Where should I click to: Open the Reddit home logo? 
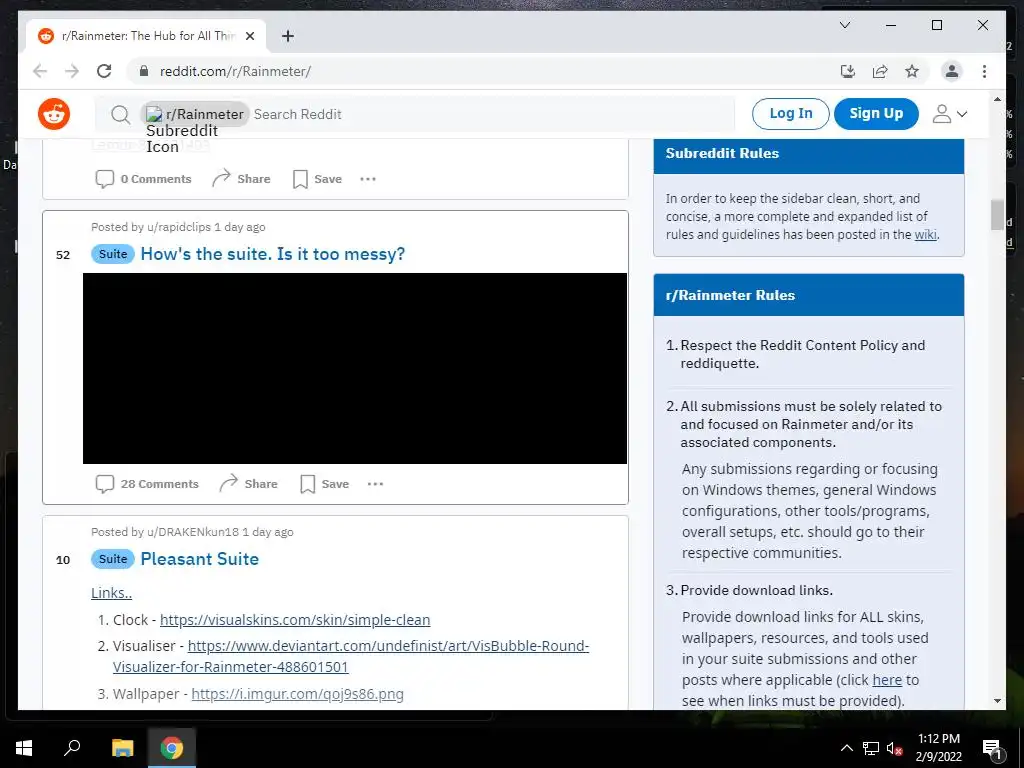(54, 114)
